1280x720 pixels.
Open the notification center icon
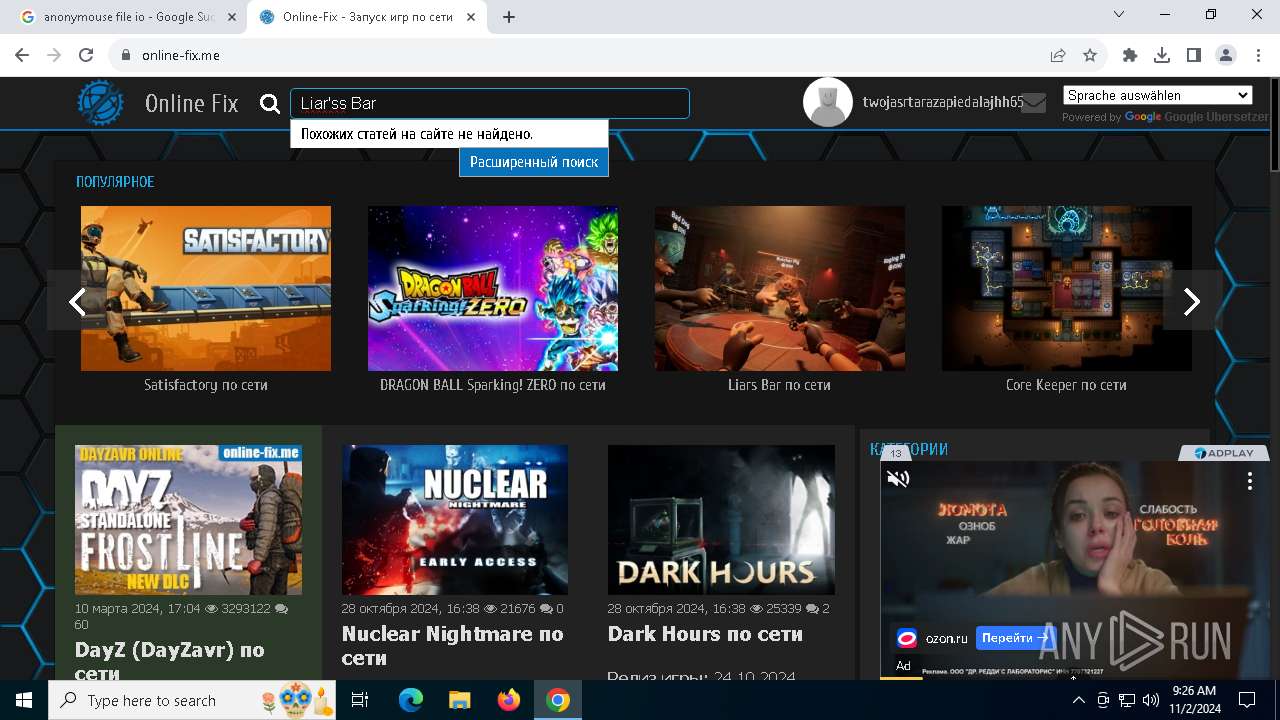[x=1247, y=700]
